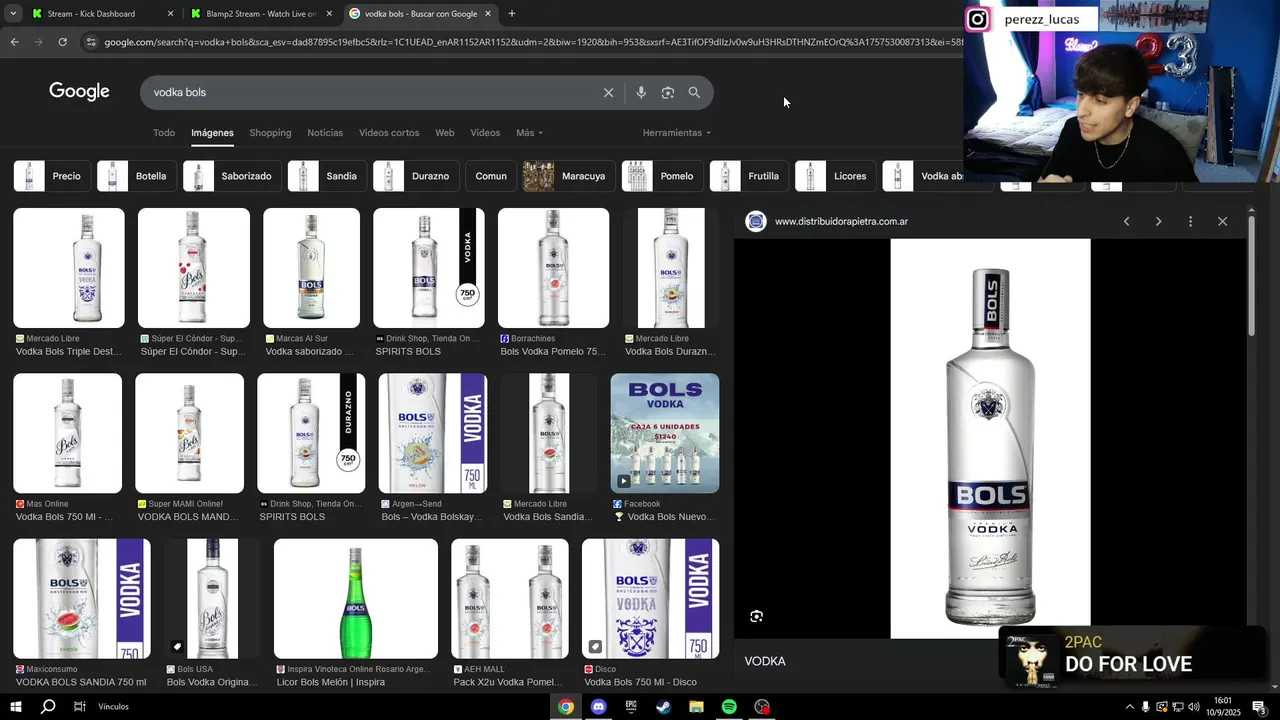The image size is (1280, 720).
Task: Clear the search box with the X icon
Action: [x=608, y=92]
